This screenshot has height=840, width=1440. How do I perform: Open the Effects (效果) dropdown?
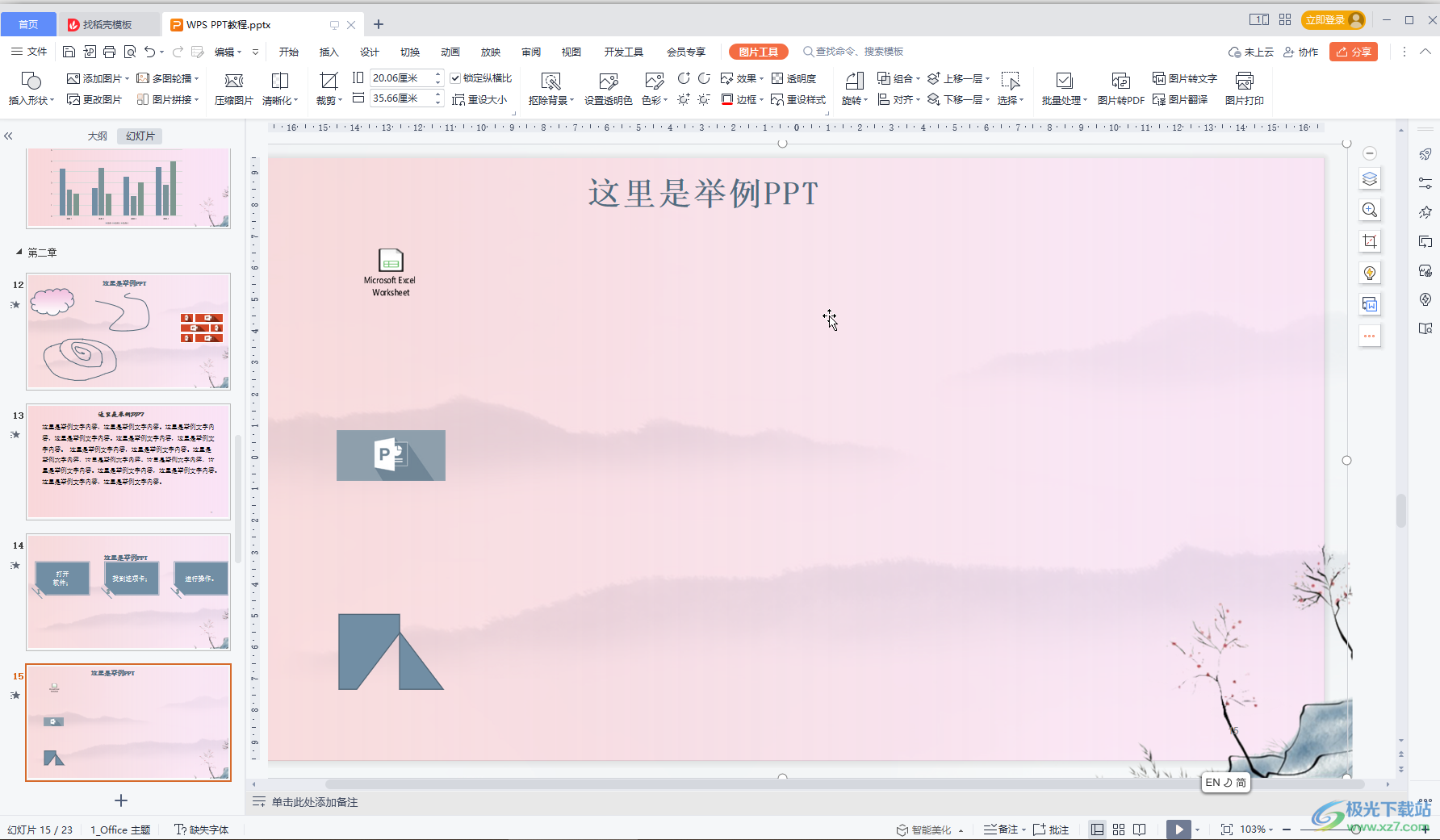pyautogui.click(x=742, y=78)
